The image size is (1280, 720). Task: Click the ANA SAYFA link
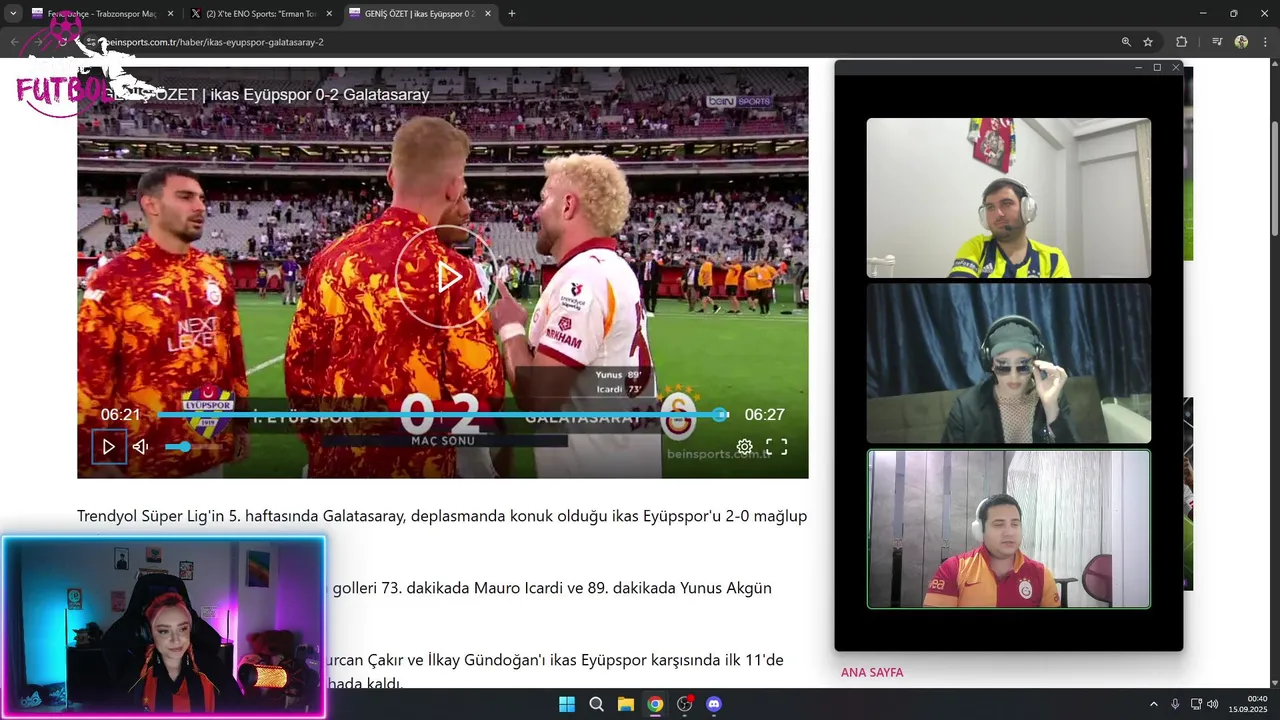pos(872,673)
